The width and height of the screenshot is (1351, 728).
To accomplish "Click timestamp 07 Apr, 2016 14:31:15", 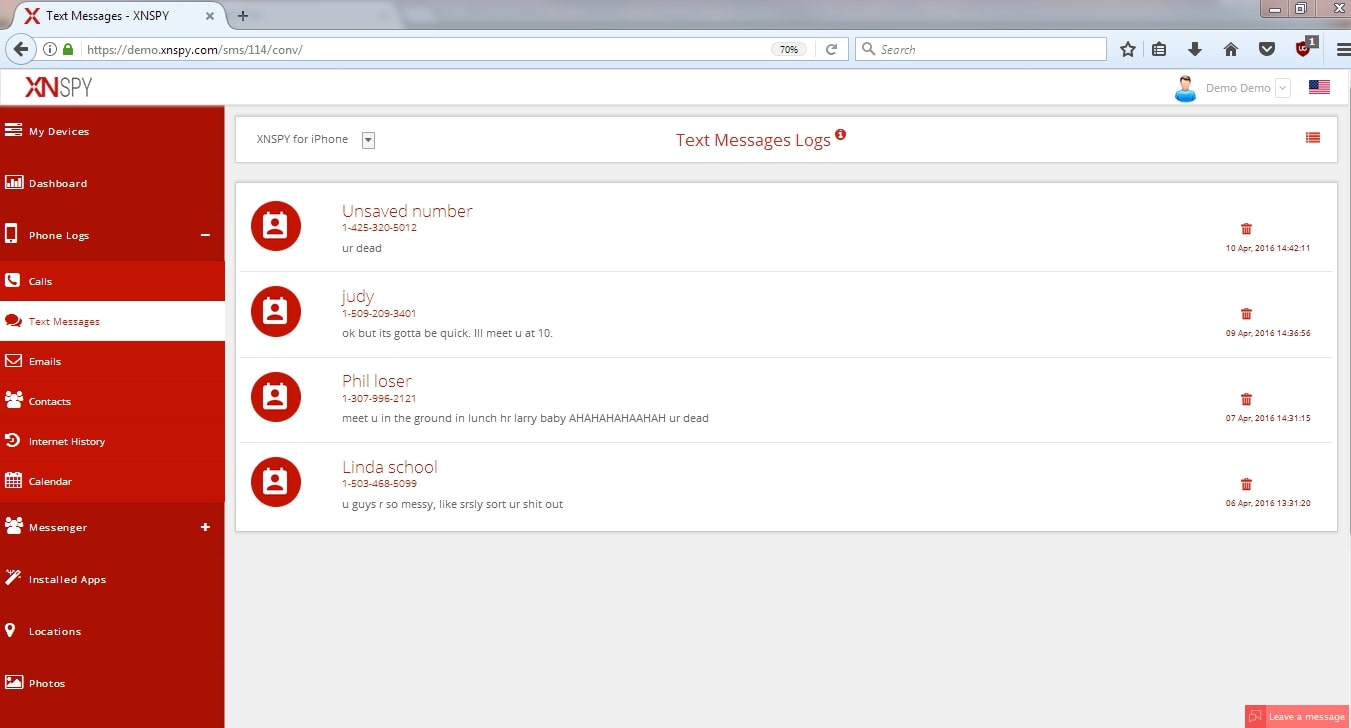I will point(1268,418).
